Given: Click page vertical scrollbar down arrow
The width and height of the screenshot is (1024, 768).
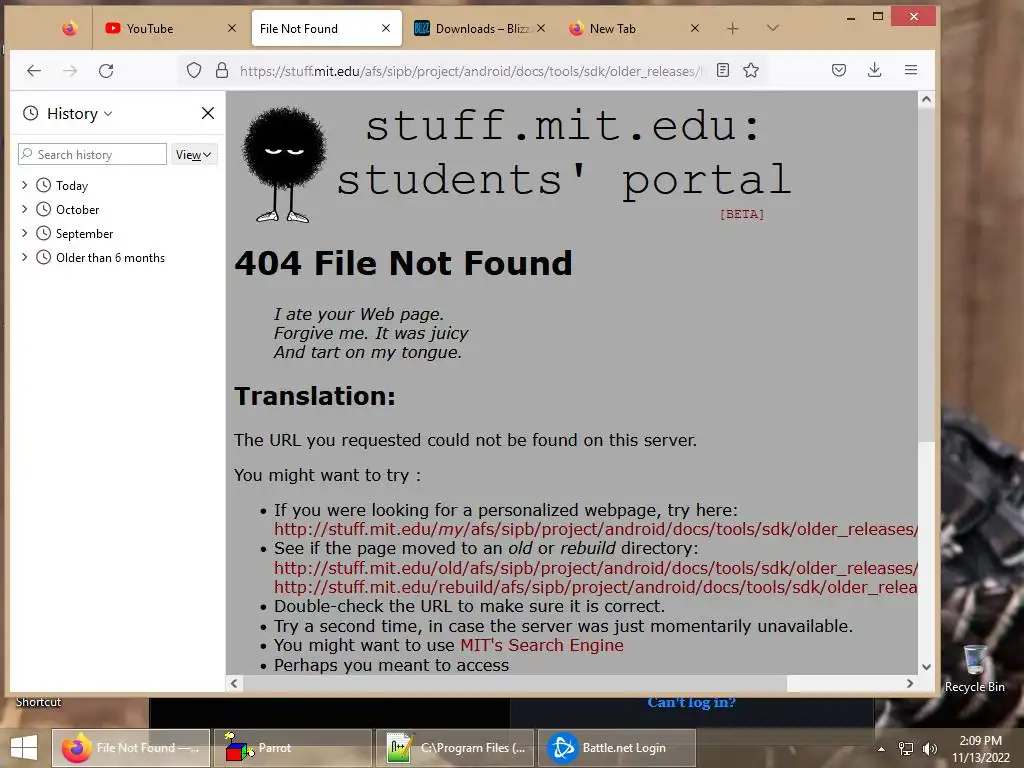Looking at the screenshot, I should coord(926,667).
